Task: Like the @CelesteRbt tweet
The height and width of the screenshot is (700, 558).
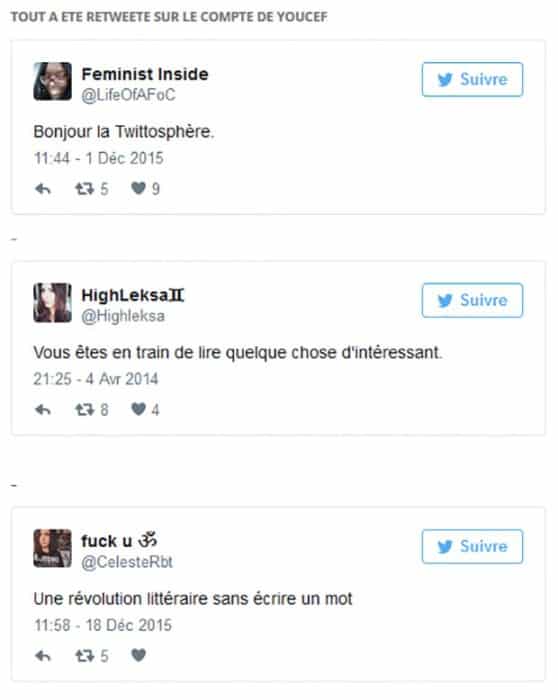Action: [x=138, y=655]
